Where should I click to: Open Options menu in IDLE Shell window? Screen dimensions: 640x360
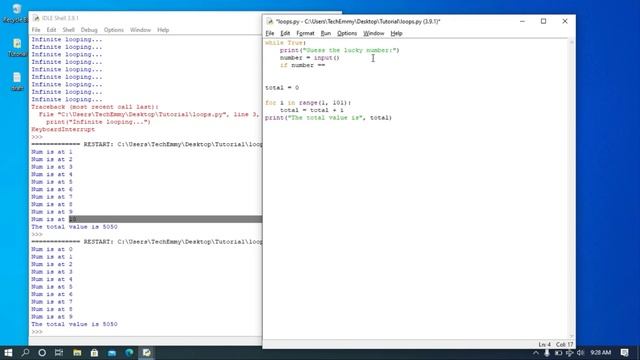[113, 30]
